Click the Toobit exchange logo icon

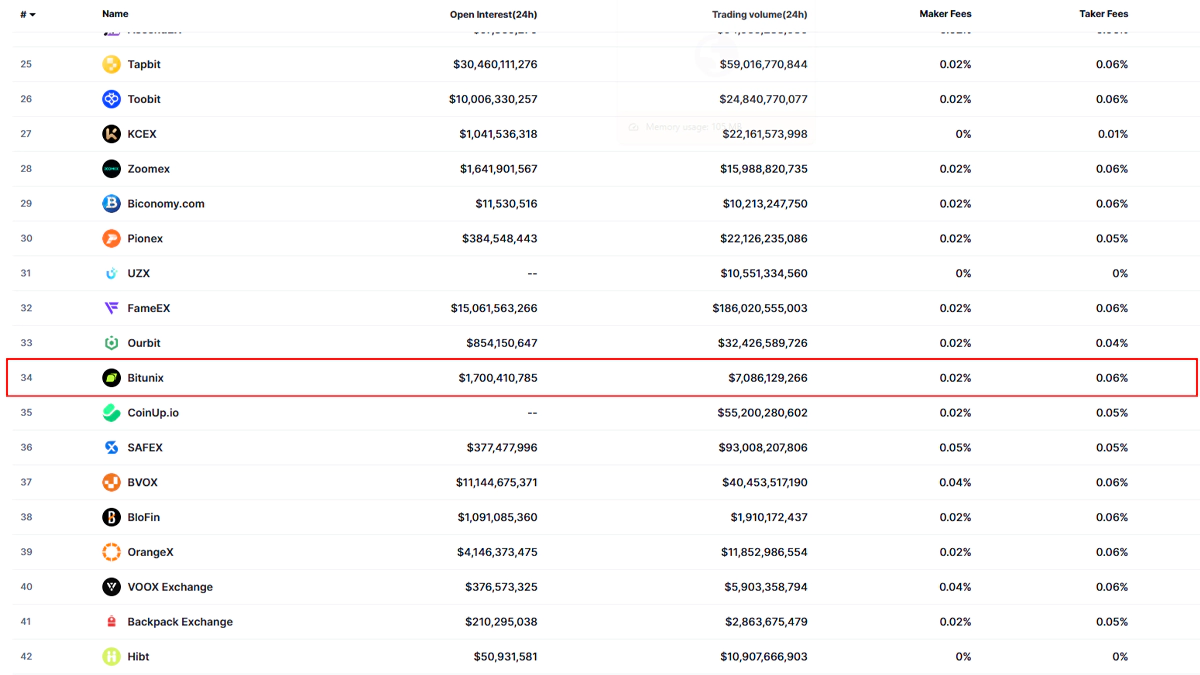click(x=111, y=99)
